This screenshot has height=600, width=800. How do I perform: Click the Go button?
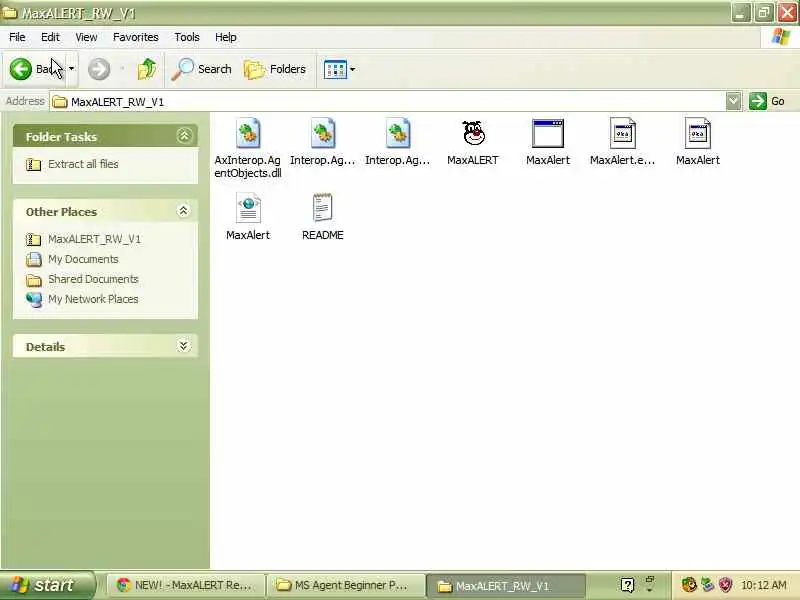click(767, 101)
